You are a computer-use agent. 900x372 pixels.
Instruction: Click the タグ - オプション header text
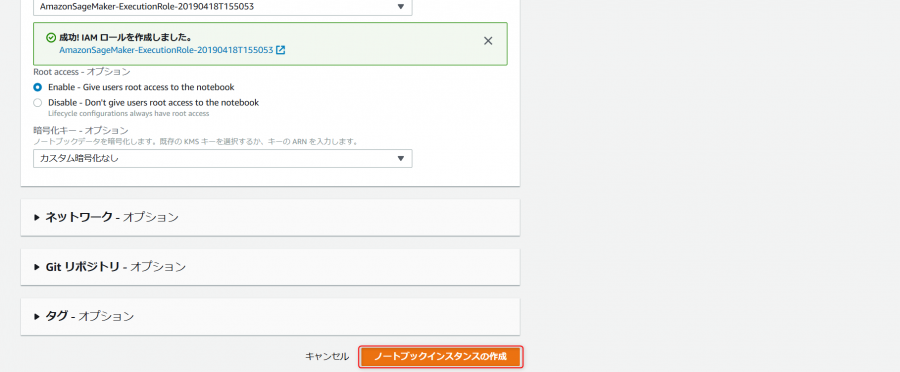90,316
